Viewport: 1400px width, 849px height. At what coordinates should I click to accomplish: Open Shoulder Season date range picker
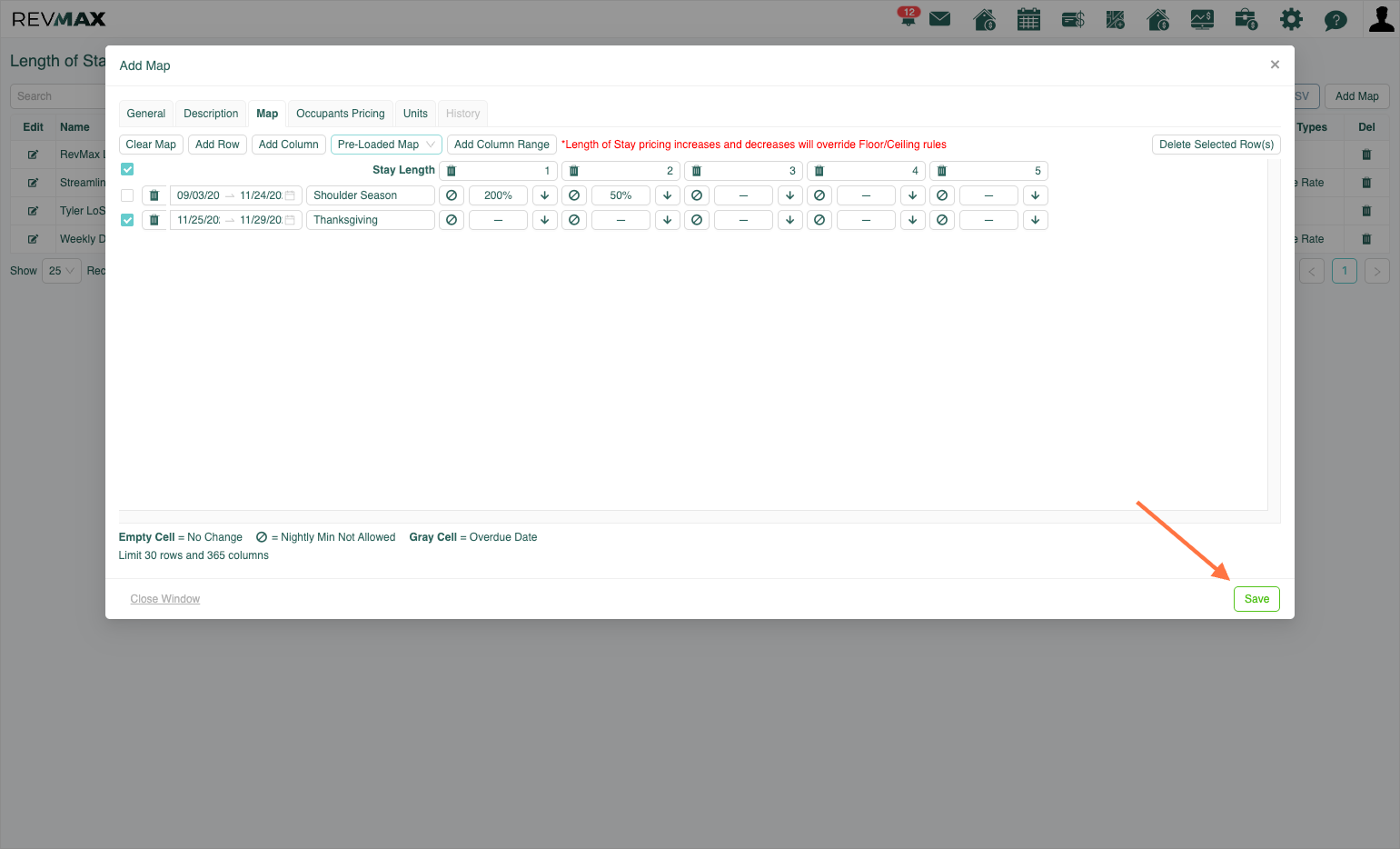click(x=236, y=195)
